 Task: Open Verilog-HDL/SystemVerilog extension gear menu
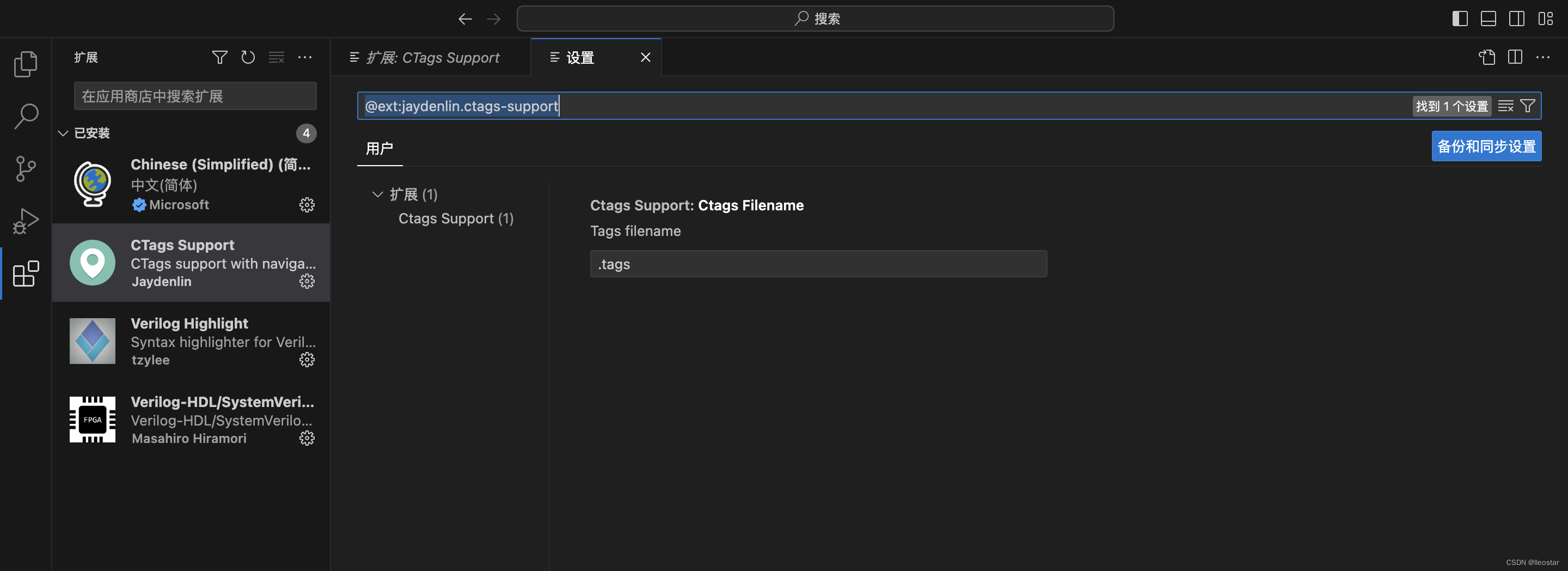[307, 438]
